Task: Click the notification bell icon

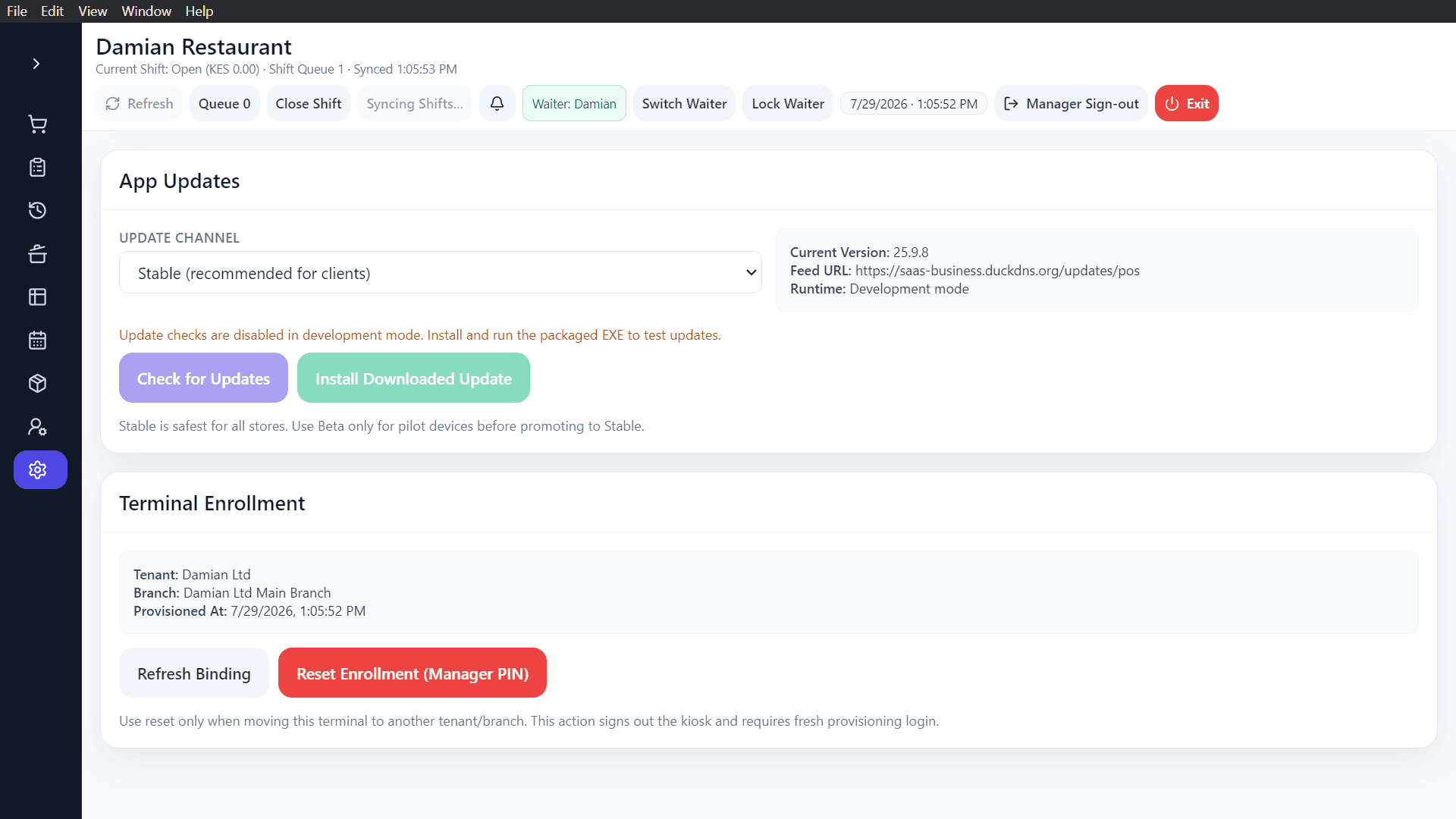Action: click(x=497, y=103)
